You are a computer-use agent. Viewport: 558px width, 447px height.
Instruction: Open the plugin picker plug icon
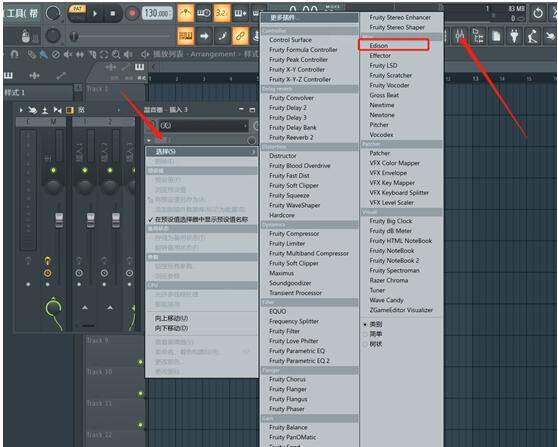(514, 36)
